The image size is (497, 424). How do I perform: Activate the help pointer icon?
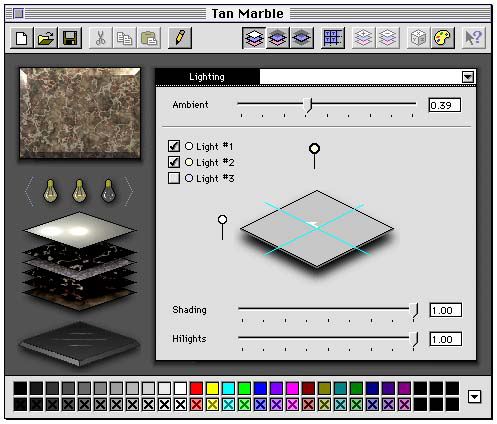coord(473,38)
